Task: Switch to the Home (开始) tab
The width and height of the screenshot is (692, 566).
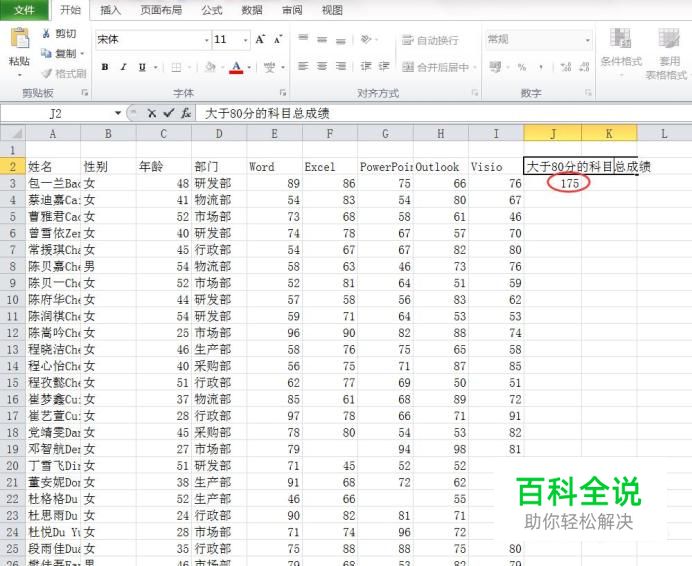Action: pyautogui.click(x=70, y=10)
